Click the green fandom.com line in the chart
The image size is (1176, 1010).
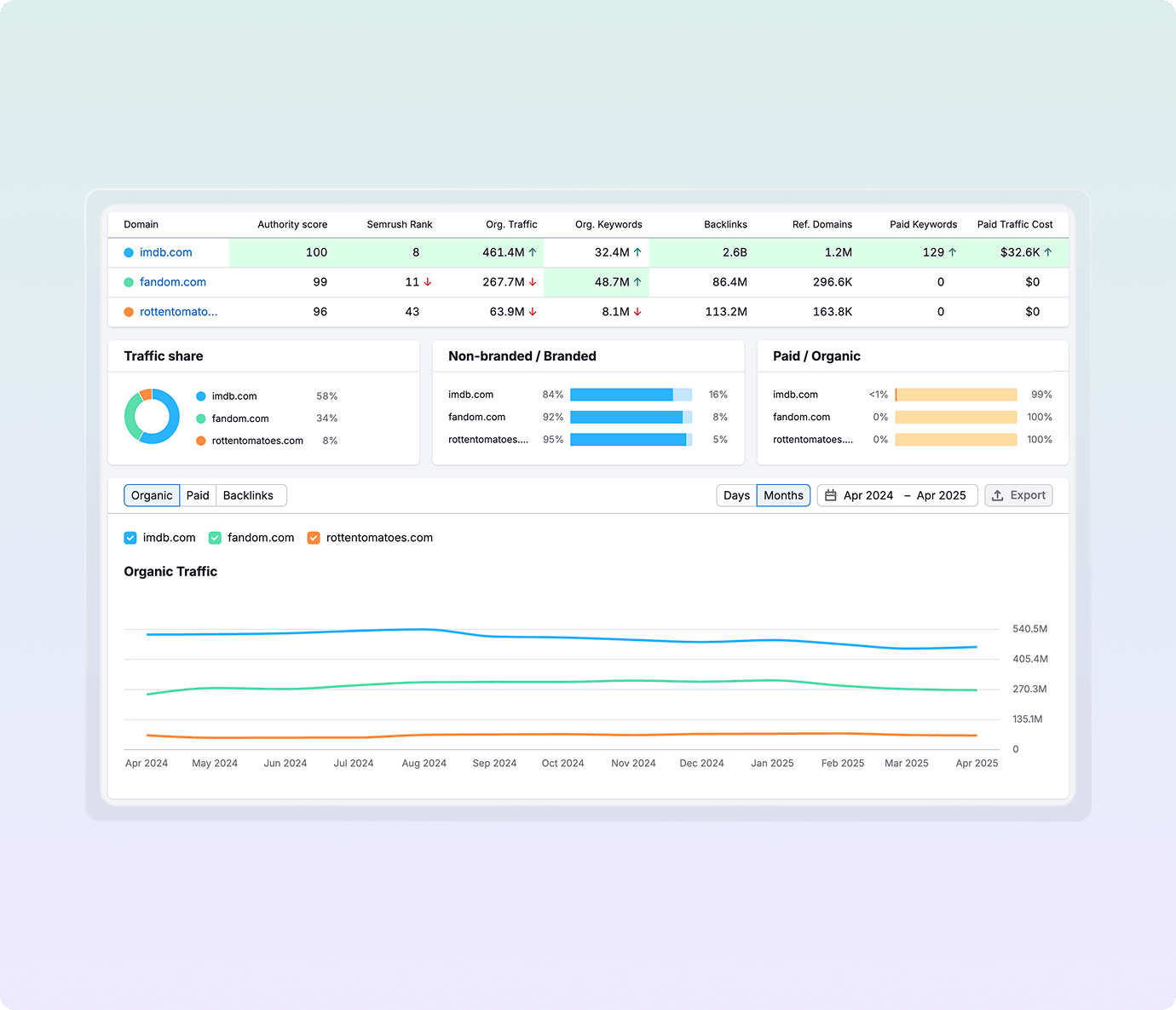[x=562, y=682]
